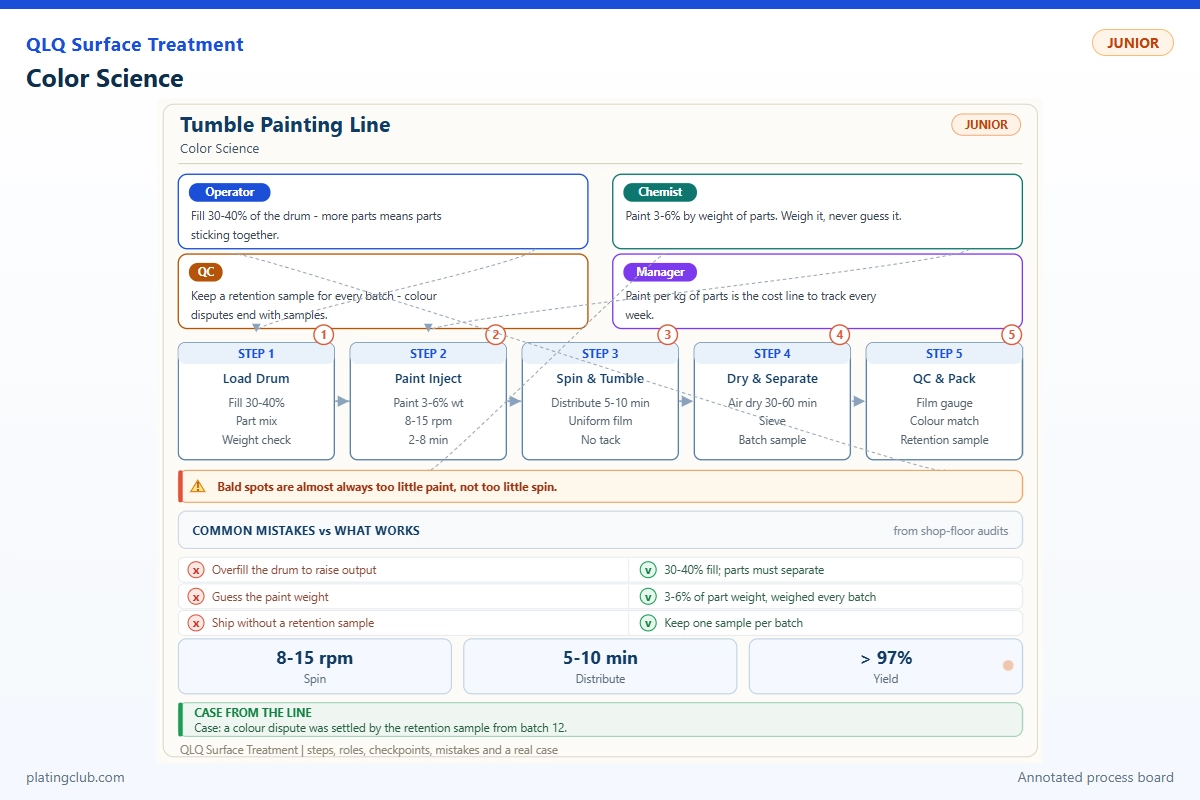Select the Chemist role badge
Viewport: 1200px width, 800px height.
[x=660, y=192]
